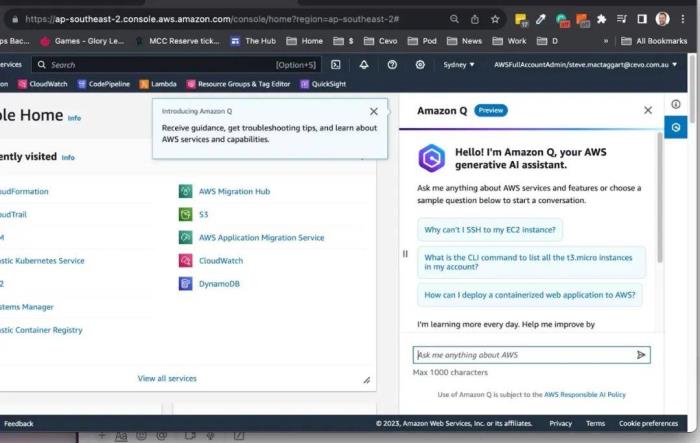
Task: Open the Home bookmarks folder
Action: [304, 41]
